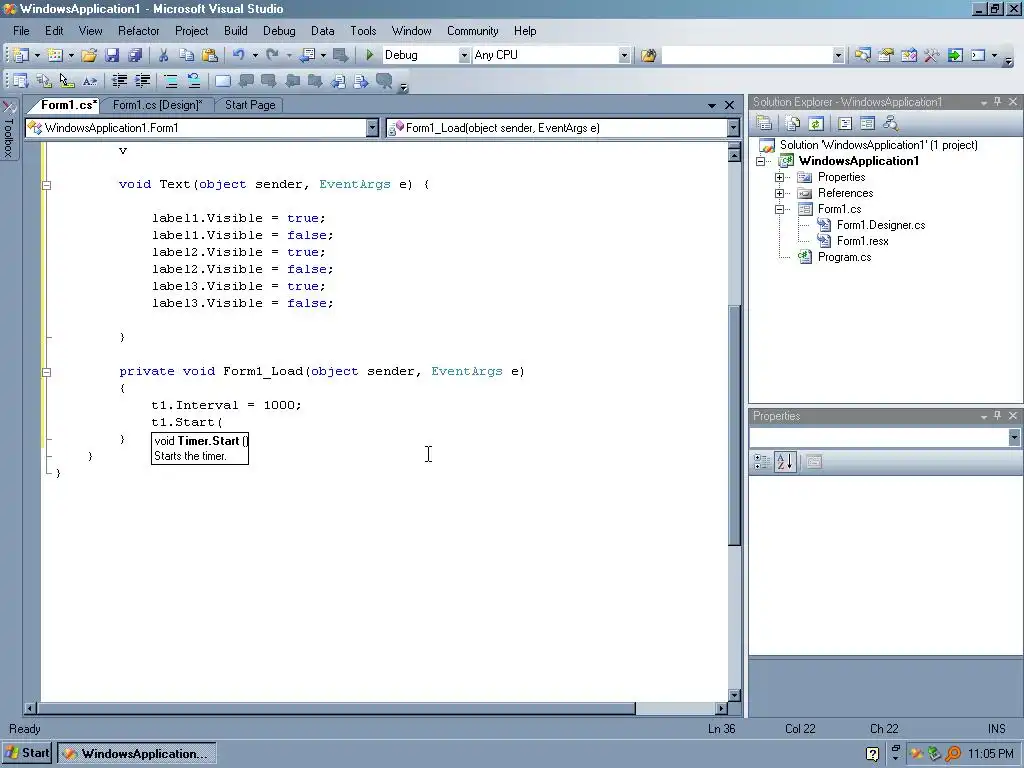Click the Copy toolbar icon
Viewport: 1024px width, 768px height.
pos(187,56)
